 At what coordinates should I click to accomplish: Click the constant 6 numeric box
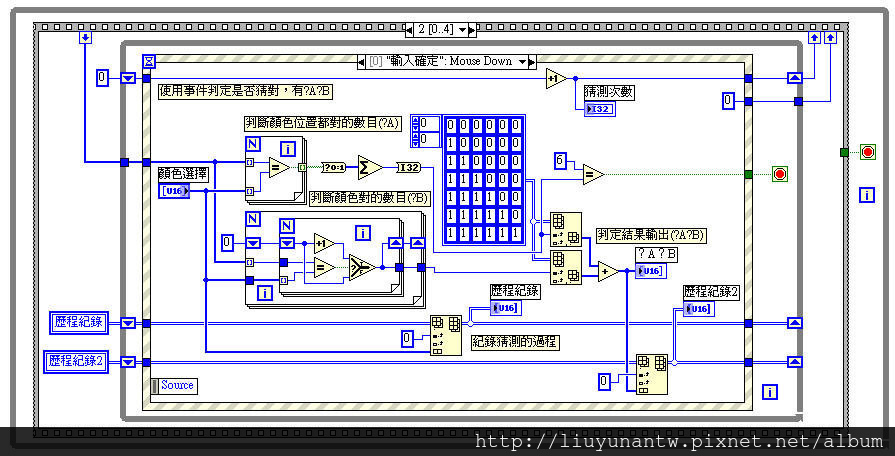click(x=560, y=162)
